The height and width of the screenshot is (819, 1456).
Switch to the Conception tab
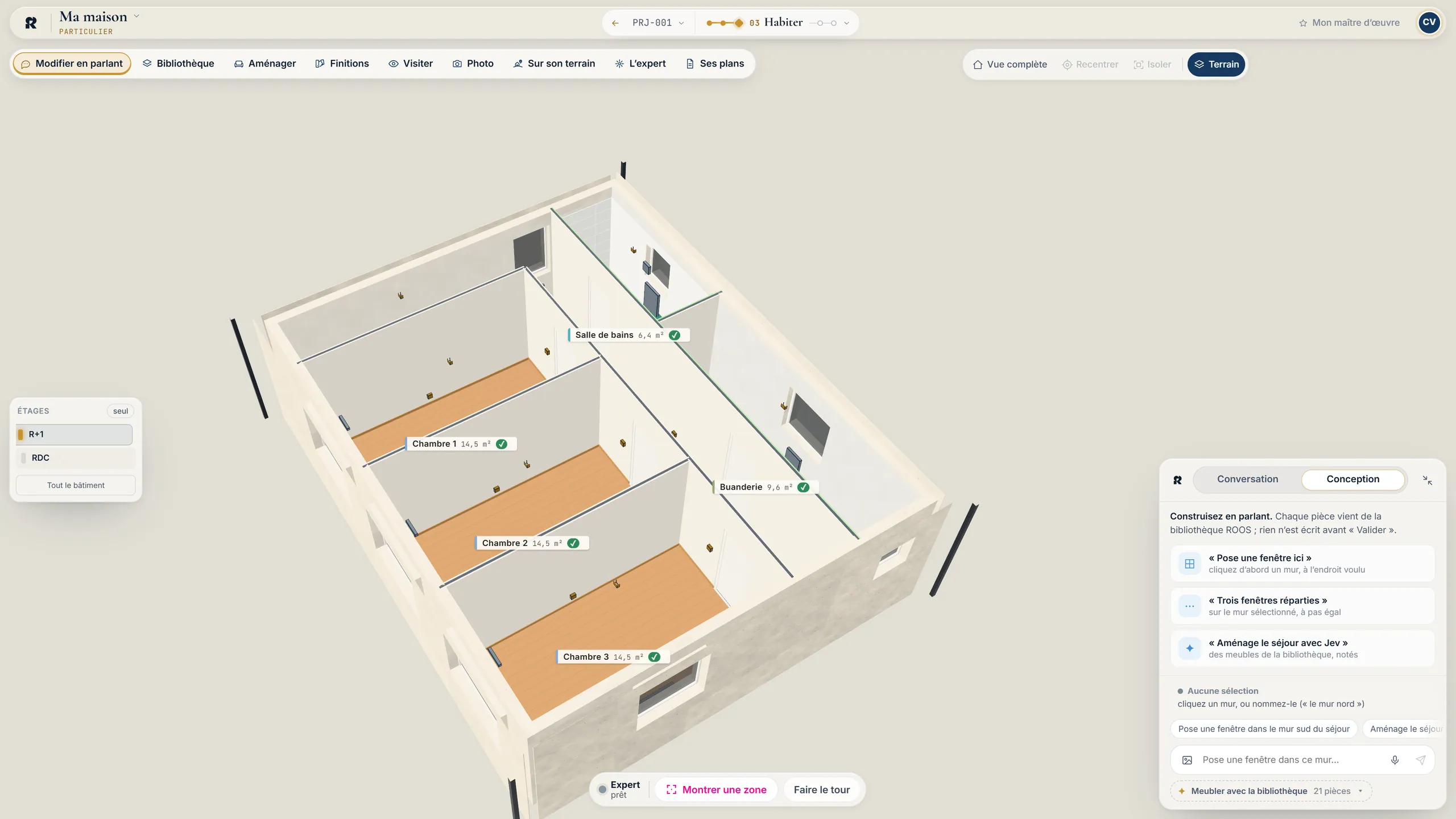pos(1352,479)
